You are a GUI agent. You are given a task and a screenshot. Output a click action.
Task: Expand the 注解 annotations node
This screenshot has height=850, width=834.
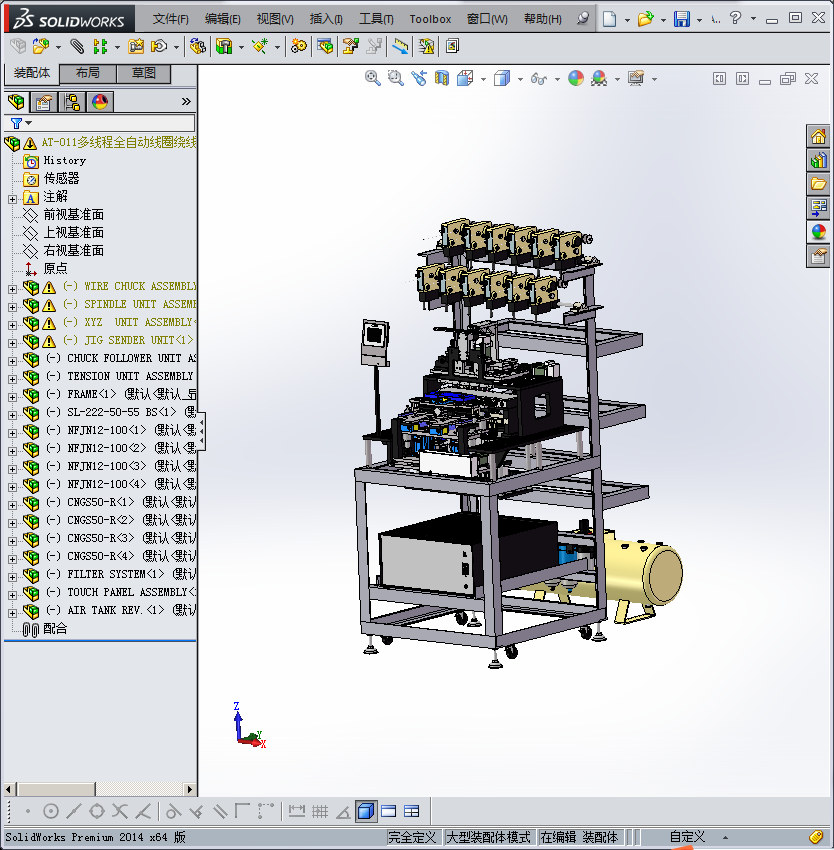pyautogui.click(x=12, y=199)
